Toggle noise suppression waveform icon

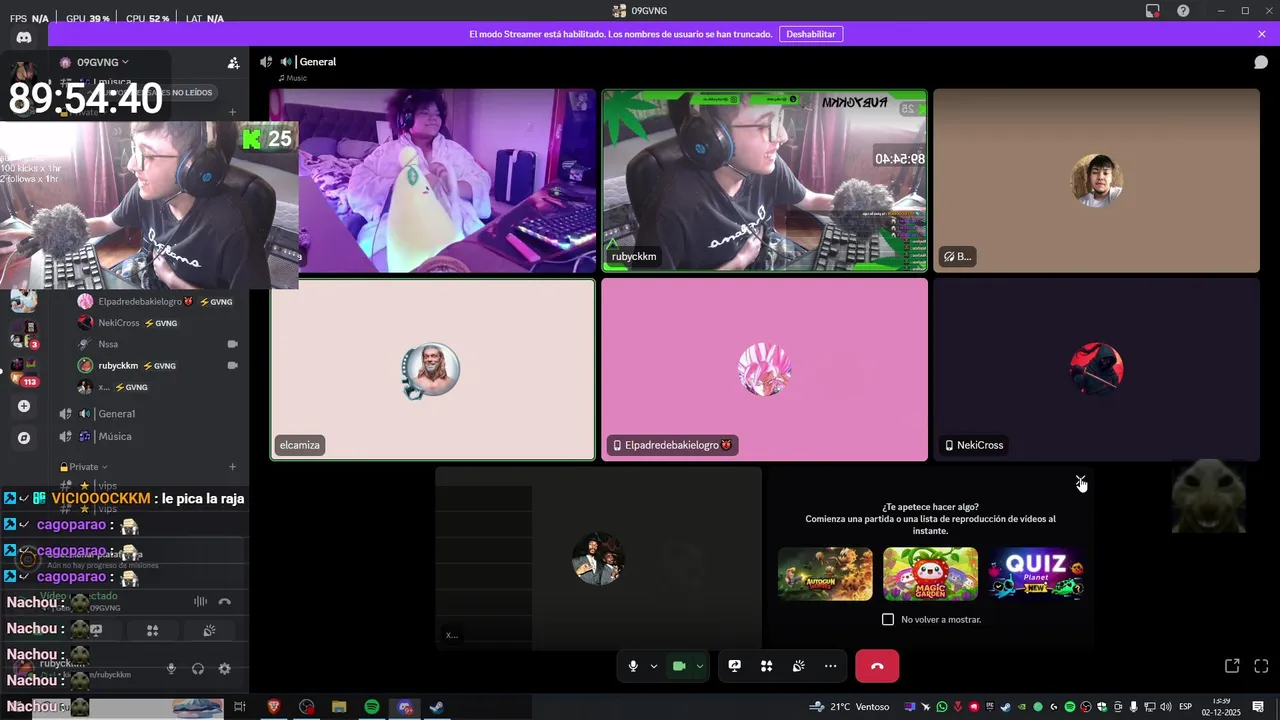click(x=200, y=602)
